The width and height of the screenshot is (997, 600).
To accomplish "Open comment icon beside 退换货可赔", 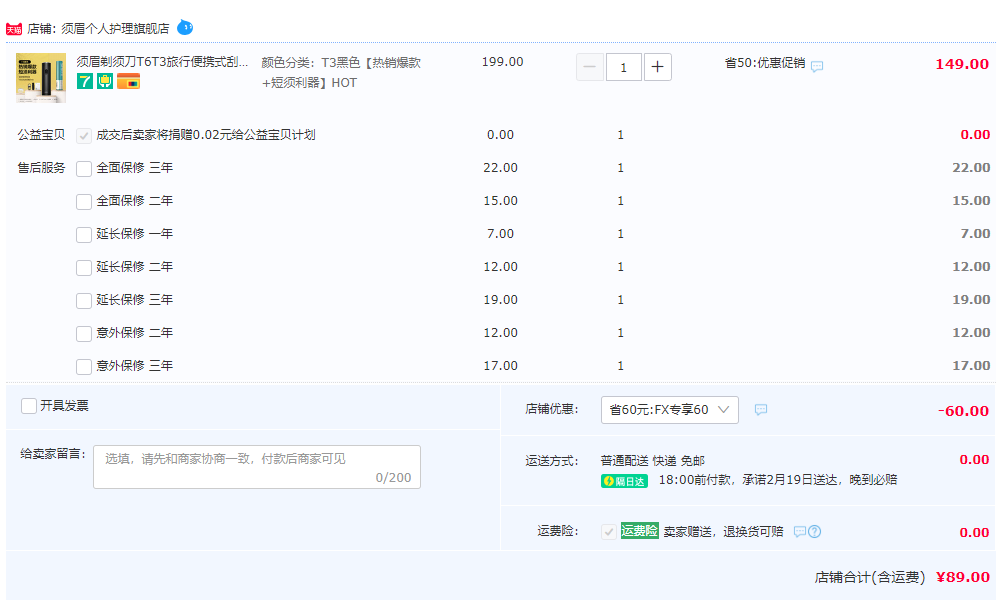I will (x=800, y=531).
